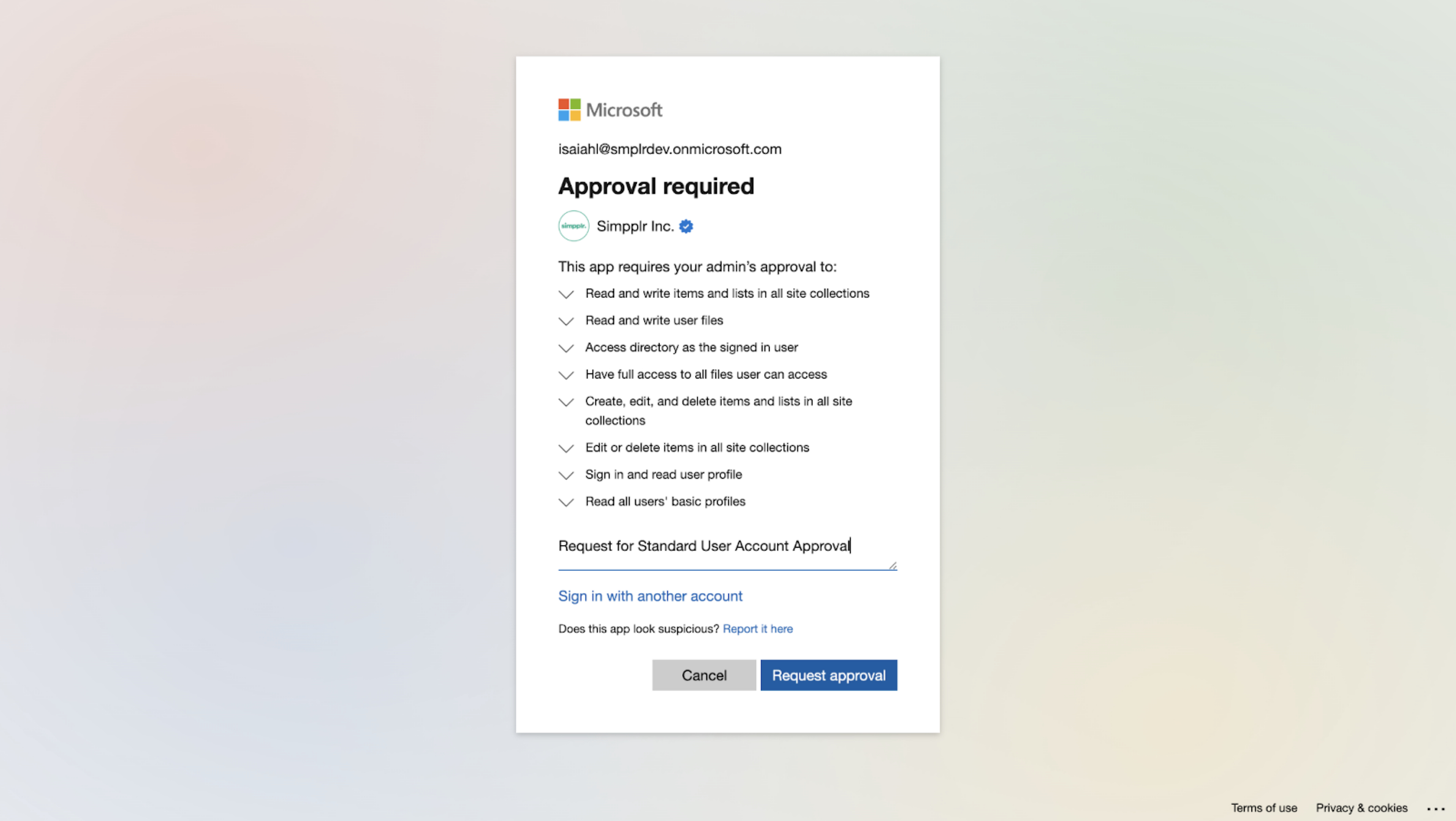The width and height of the screenshot is (1456, 821).
Task: Click the Request approval button
Action: (829, 675)
